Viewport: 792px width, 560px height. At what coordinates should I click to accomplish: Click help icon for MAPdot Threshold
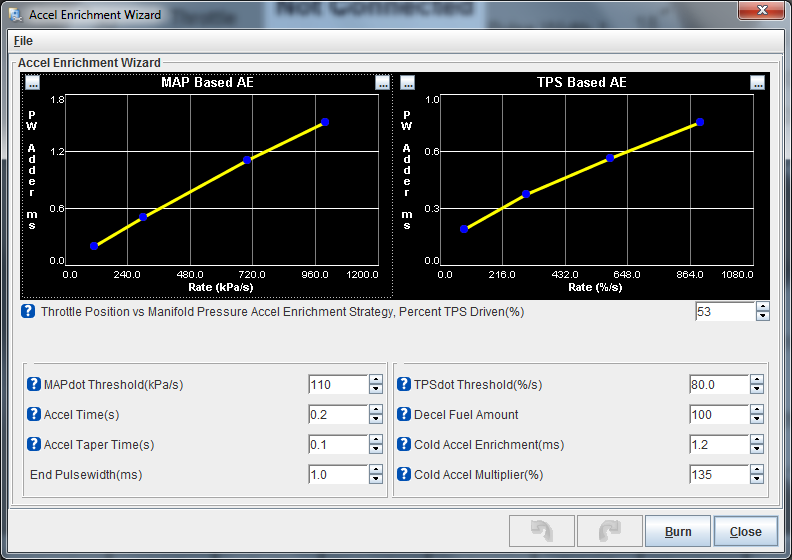(x=34, y=385)
